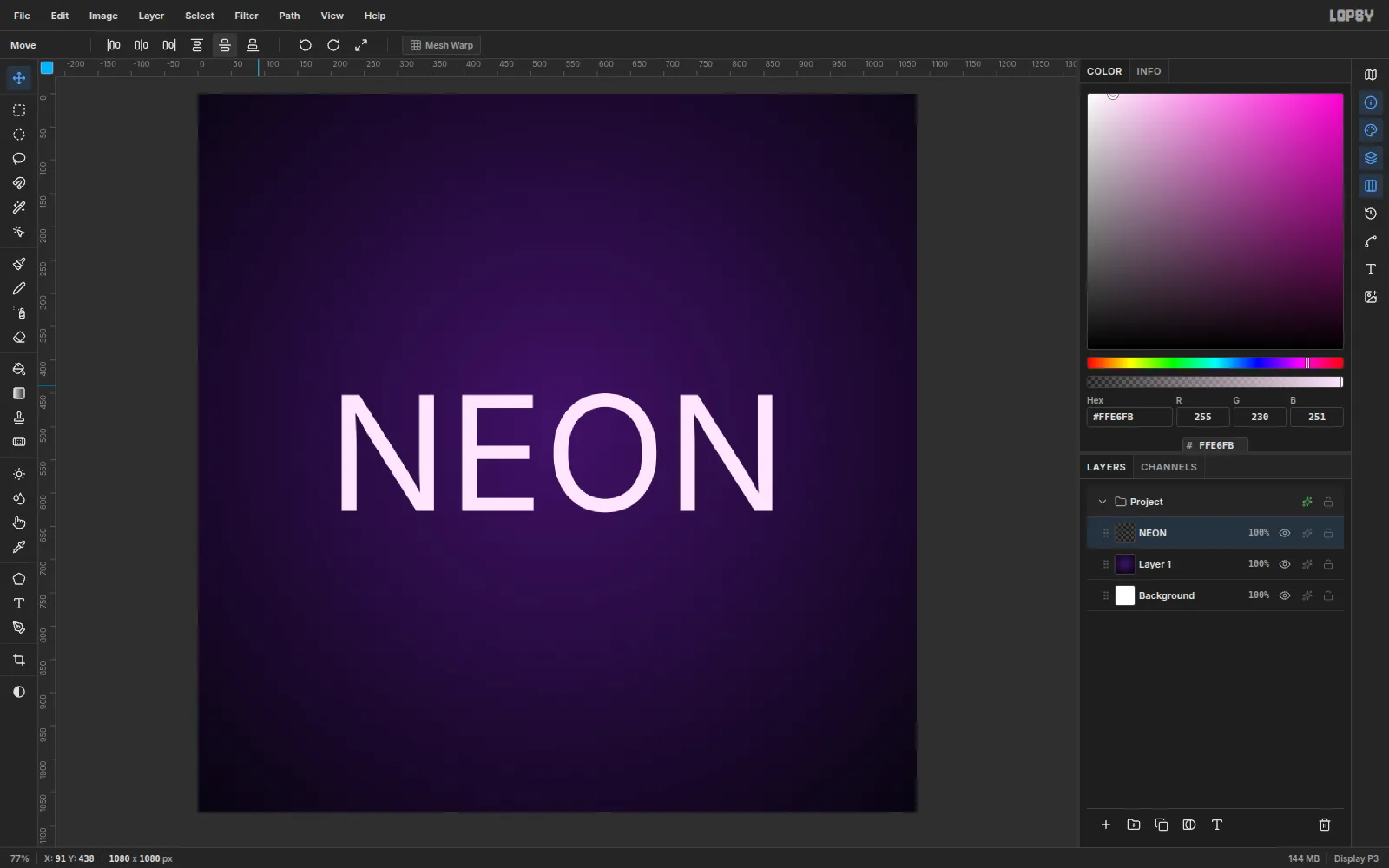The image size is (1389, 868).
Task: Select the Eraser tool
Action: tap(19, 337)
